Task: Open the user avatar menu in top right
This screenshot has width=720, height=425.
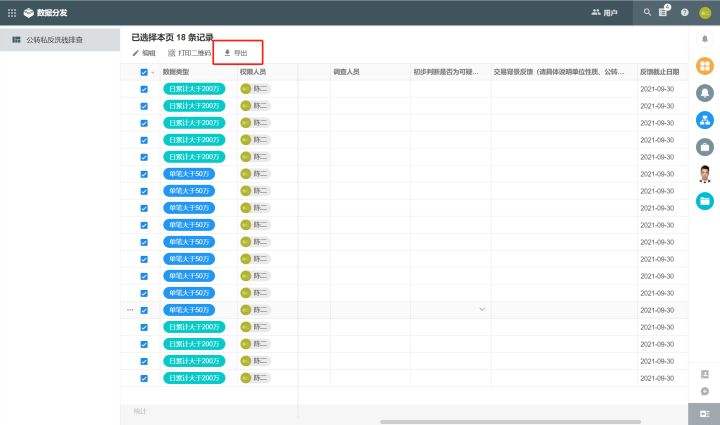Action: (705, 12)
